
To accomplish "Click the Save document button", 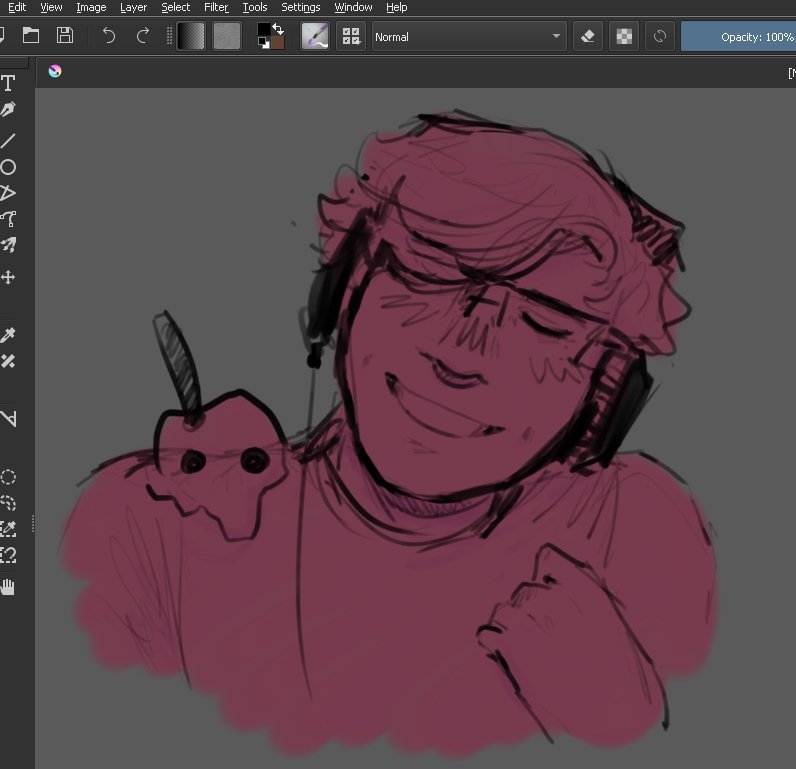I will (64, 35).
